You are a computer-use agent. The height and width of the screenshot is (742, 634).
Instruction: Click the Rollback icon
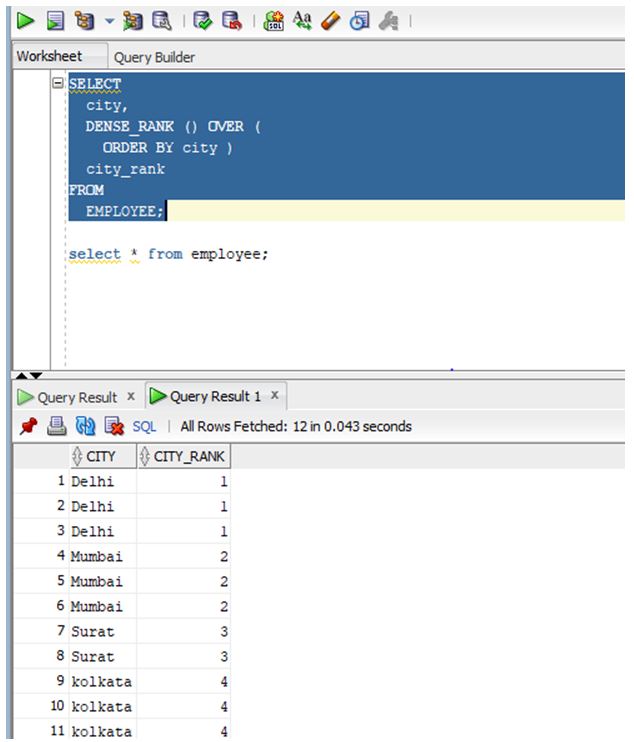pos(232,21)
